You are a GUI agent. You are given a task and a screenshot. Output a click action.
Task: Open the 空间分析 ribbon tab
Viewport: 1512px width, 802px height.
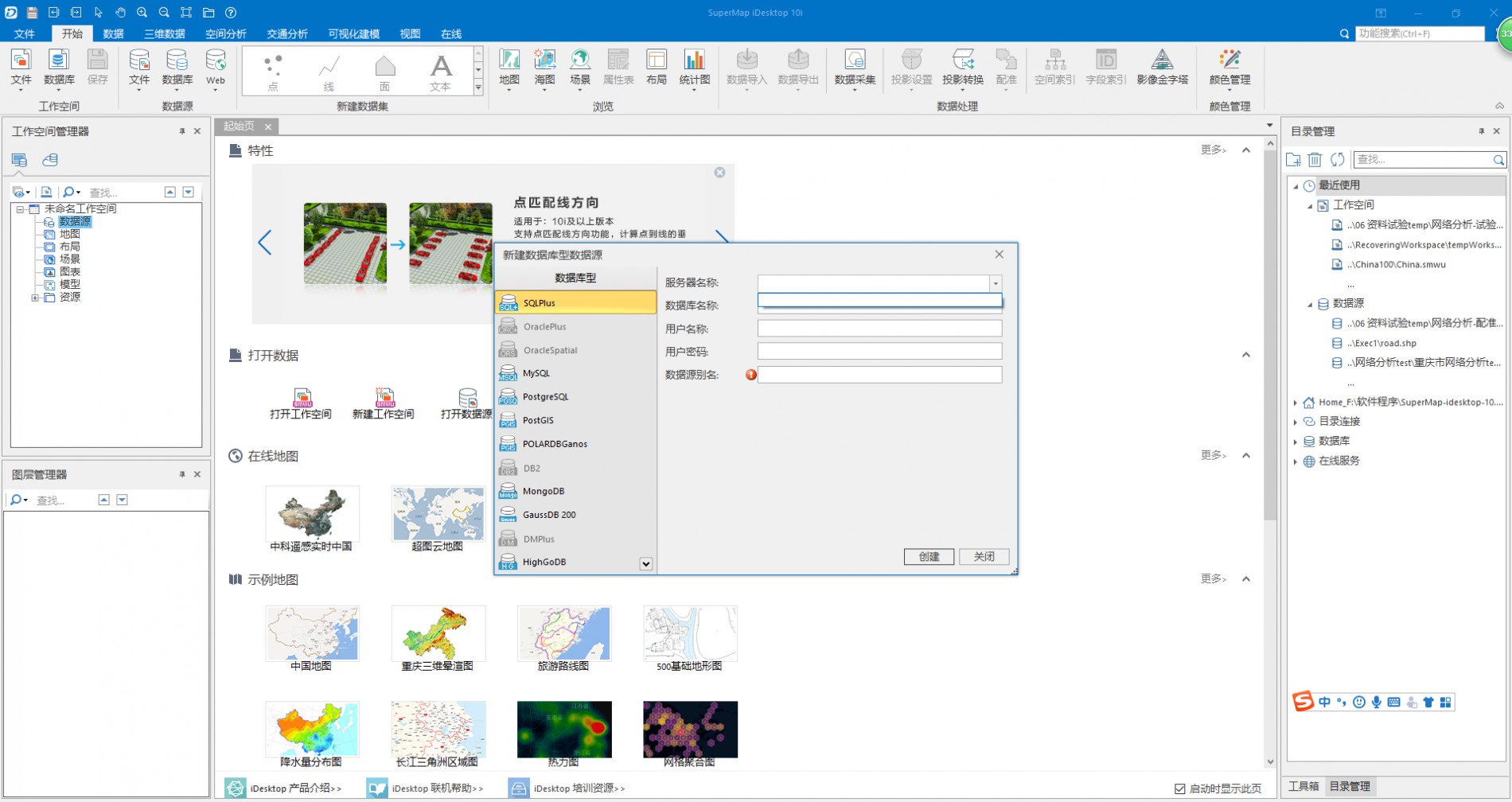tap(226, 33)
